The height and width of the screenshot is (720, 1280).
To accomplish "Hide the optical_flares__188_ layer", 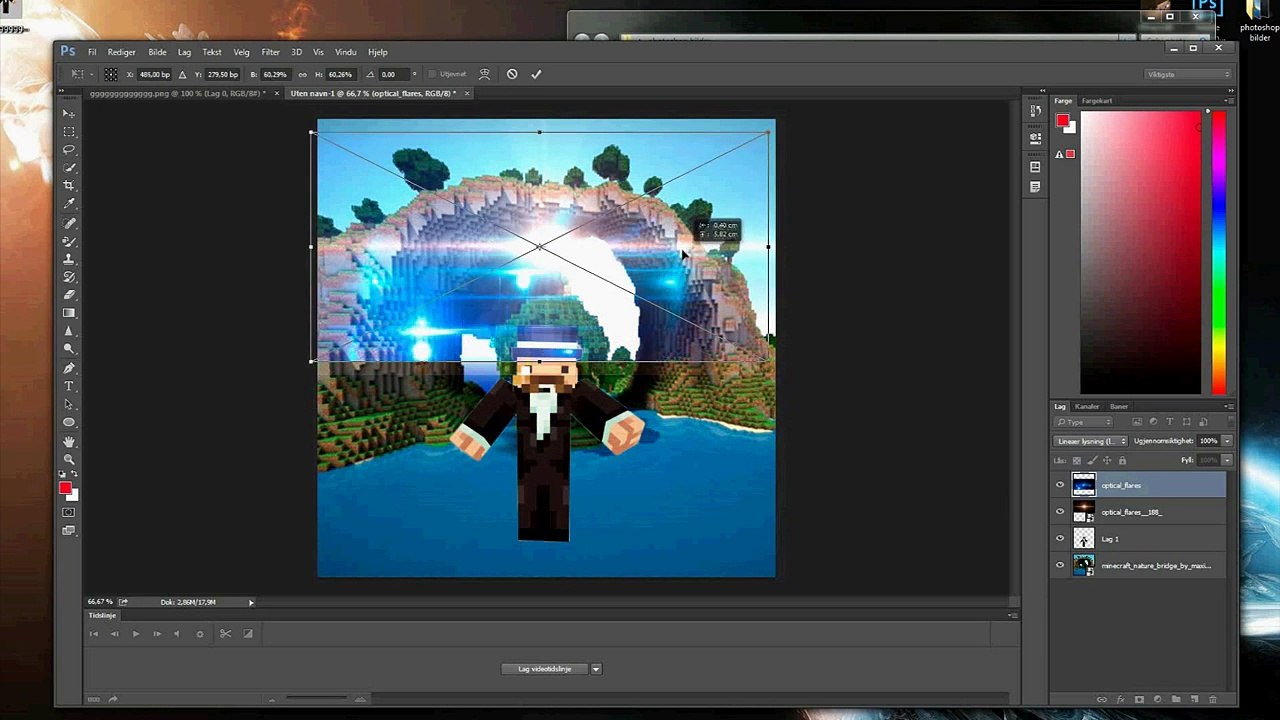I will point(1060,512).
